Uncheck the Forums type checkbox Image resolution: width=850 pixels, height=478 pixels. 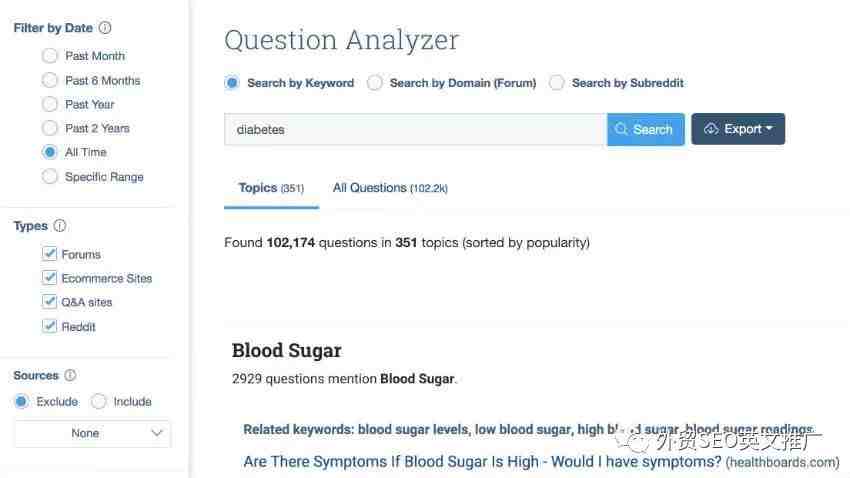49,254
